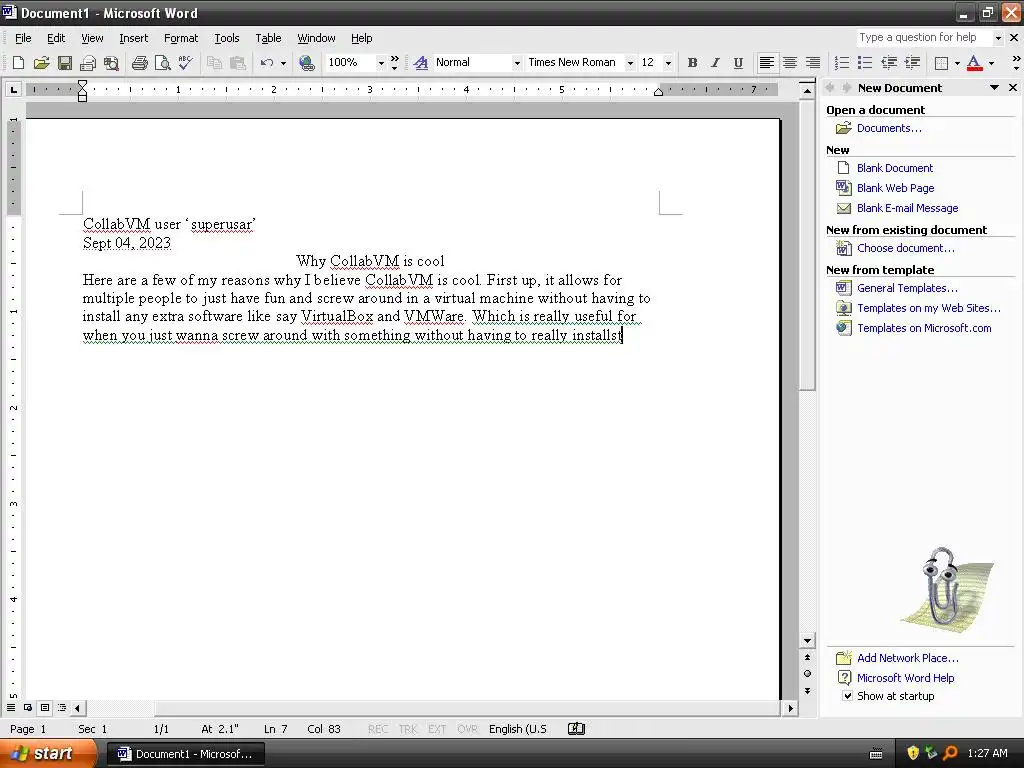
Task: Click the Blank Document link
Action: [x=895, y=168]
